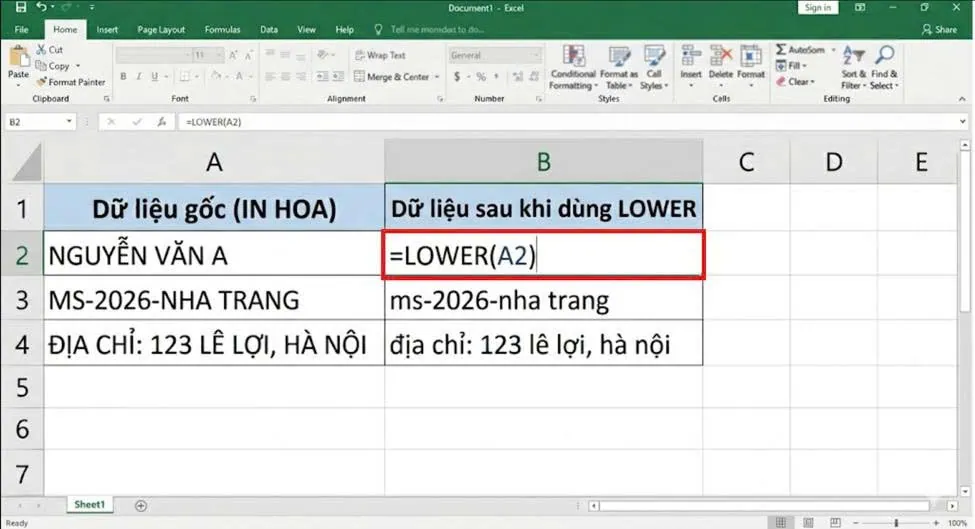
Task: Toggle underline formatting
Action: click(x=154, y=76)
